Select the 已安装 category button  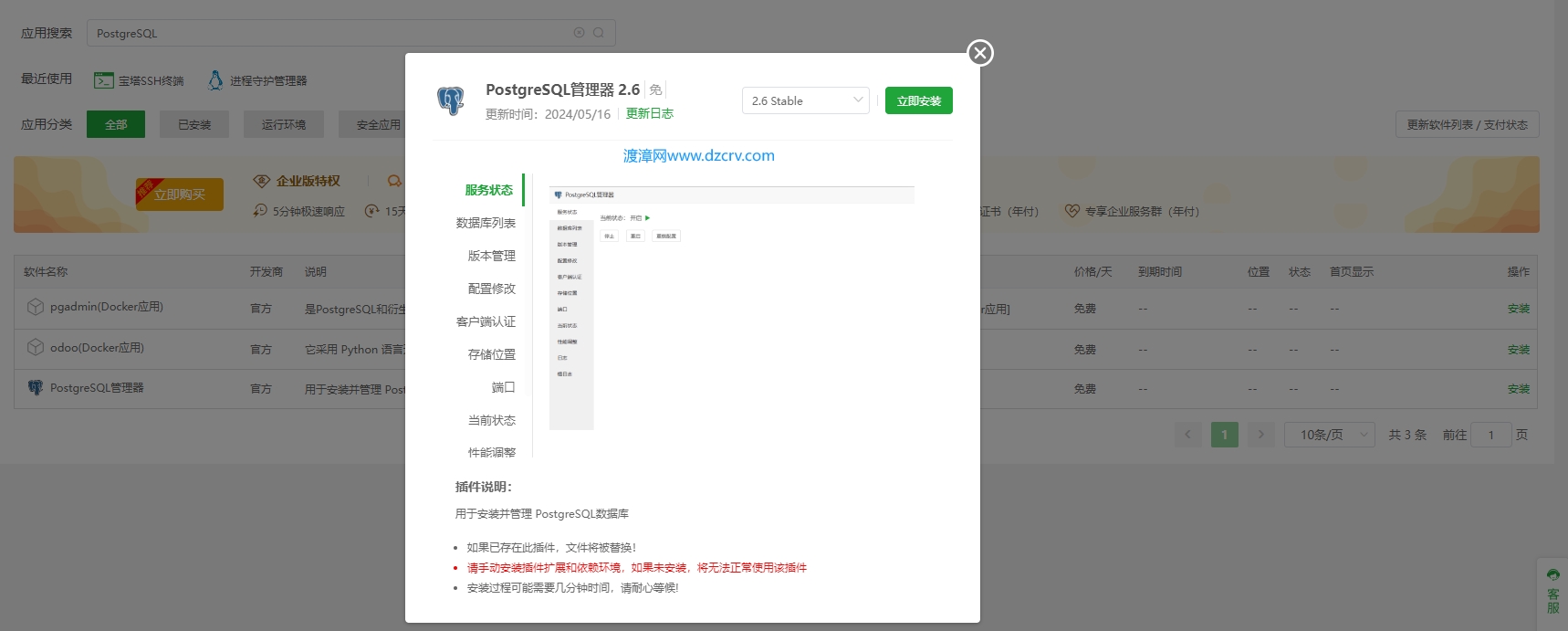point(194,124)
